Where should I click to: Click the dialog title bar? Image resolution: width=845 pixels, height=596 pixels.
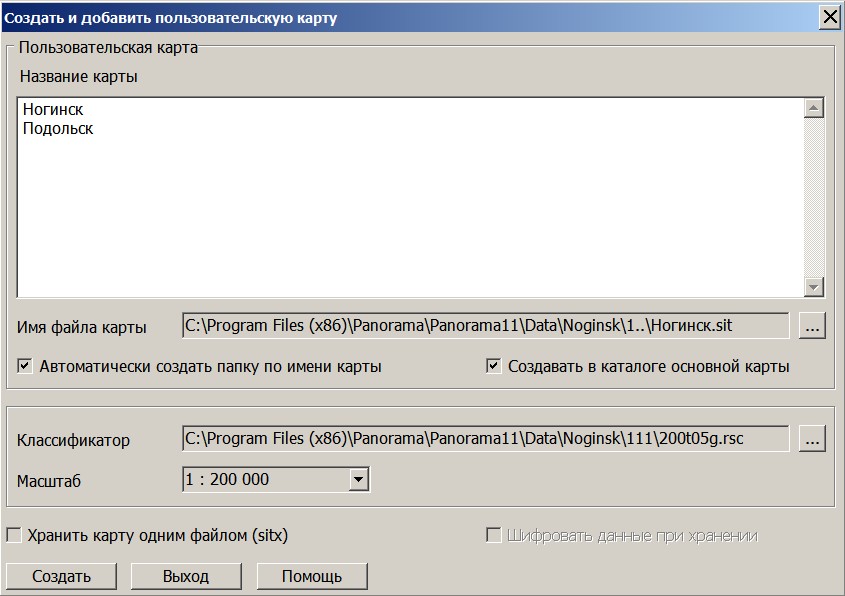(x=400, y=17)
